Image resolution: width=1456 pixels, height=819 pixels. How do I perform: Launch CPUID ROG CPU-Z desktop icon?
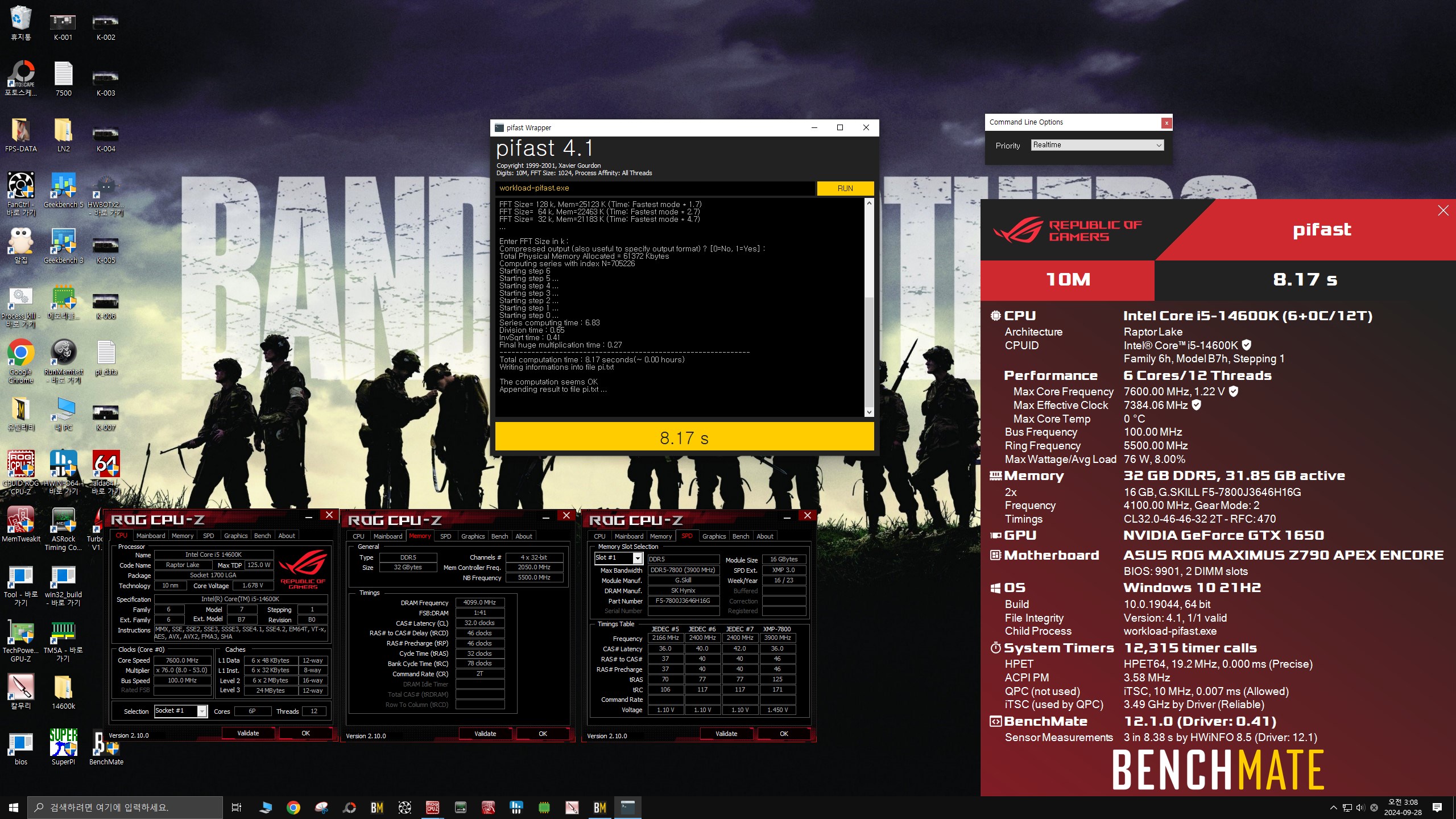21,473
